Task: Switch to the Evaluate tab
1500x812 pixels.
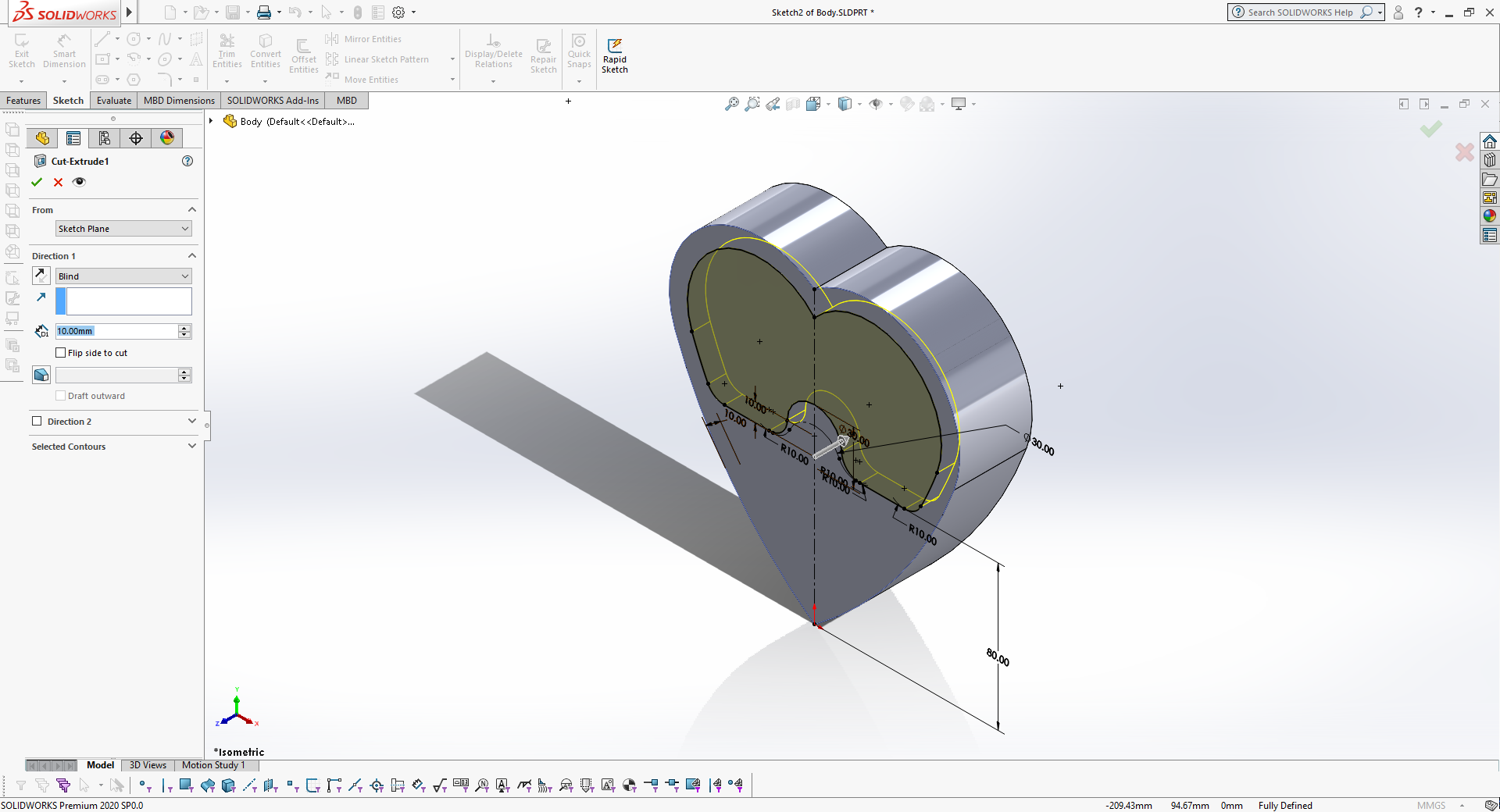Action: pyautogui.click(x=114, y=101)
